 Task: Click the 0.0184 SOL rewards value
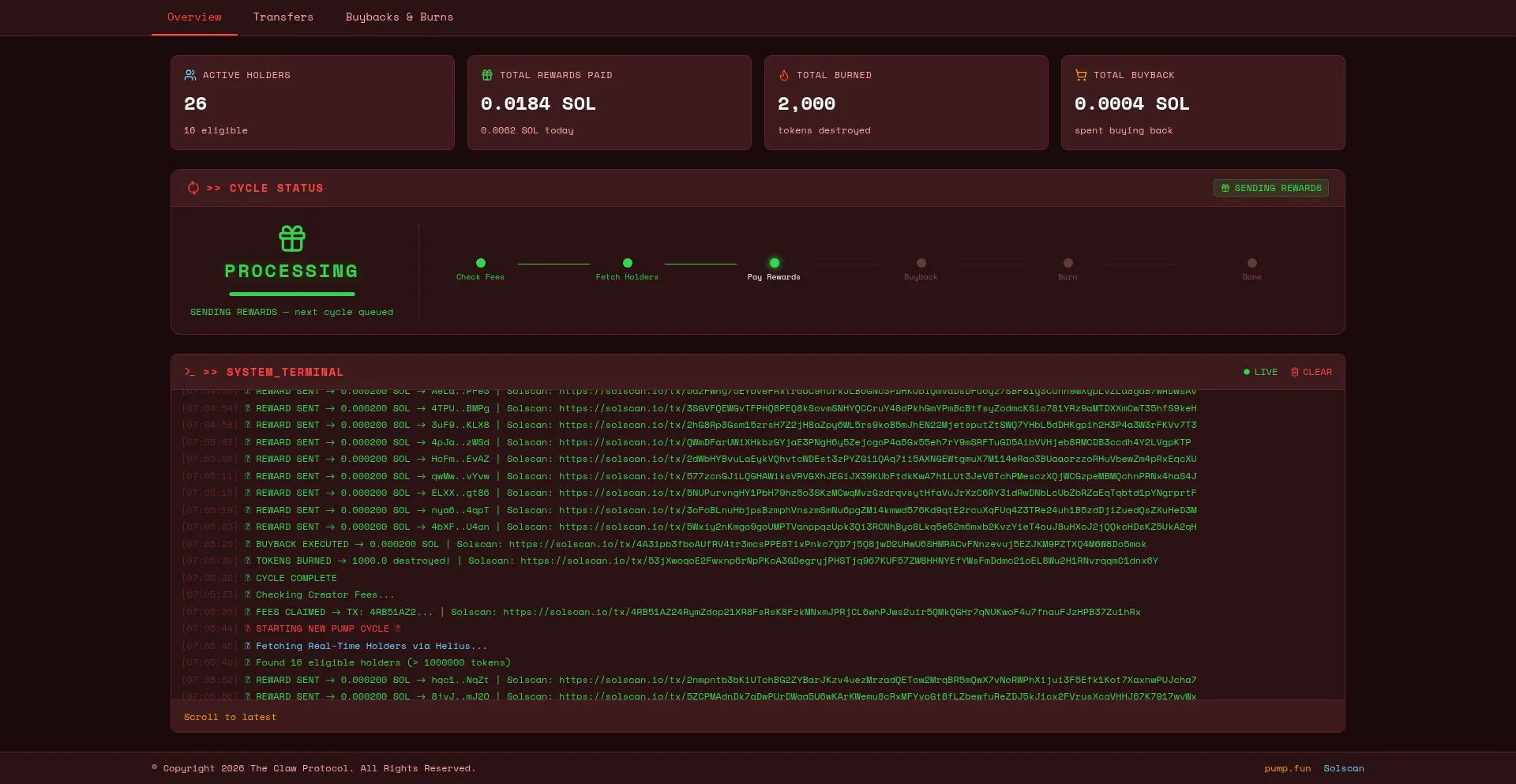coord(538,103)
